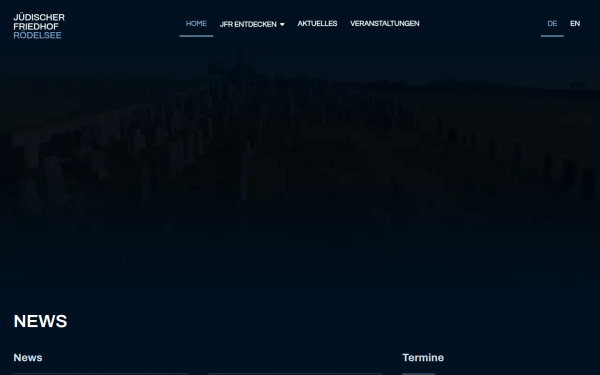This screenshot has height=375, width=600.
Task: Switch language to EN
Action: tap(575, 24)
